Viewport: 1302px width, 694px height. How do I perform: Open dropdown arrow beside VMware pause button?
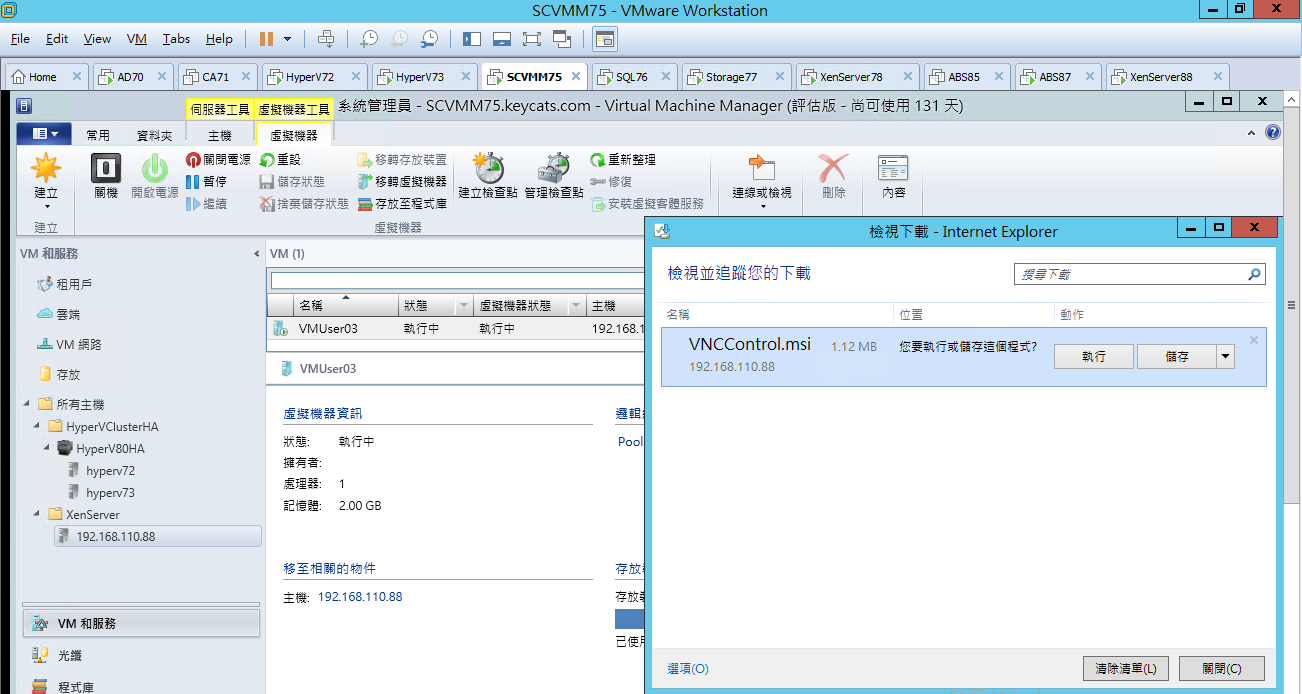pos(288,39)
